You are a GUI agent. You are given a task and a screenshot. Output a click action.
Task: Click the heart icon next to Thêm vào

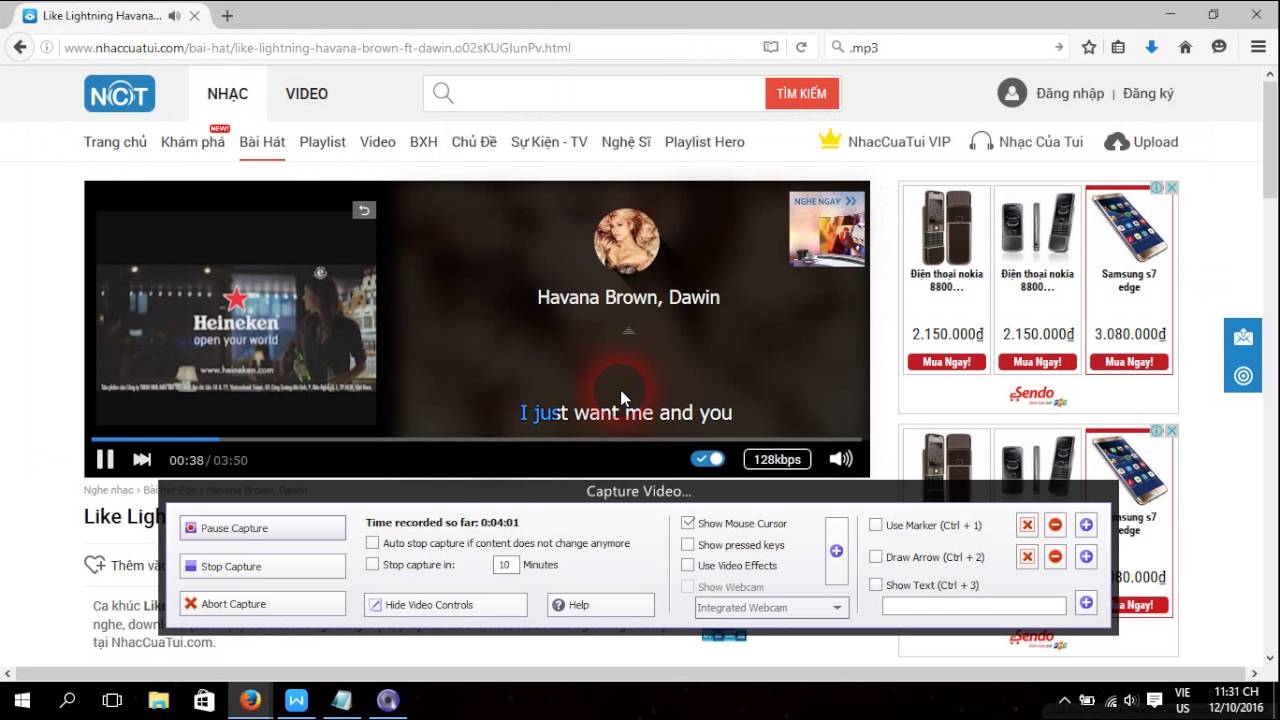pyautogui.click(x=94, y=565)
